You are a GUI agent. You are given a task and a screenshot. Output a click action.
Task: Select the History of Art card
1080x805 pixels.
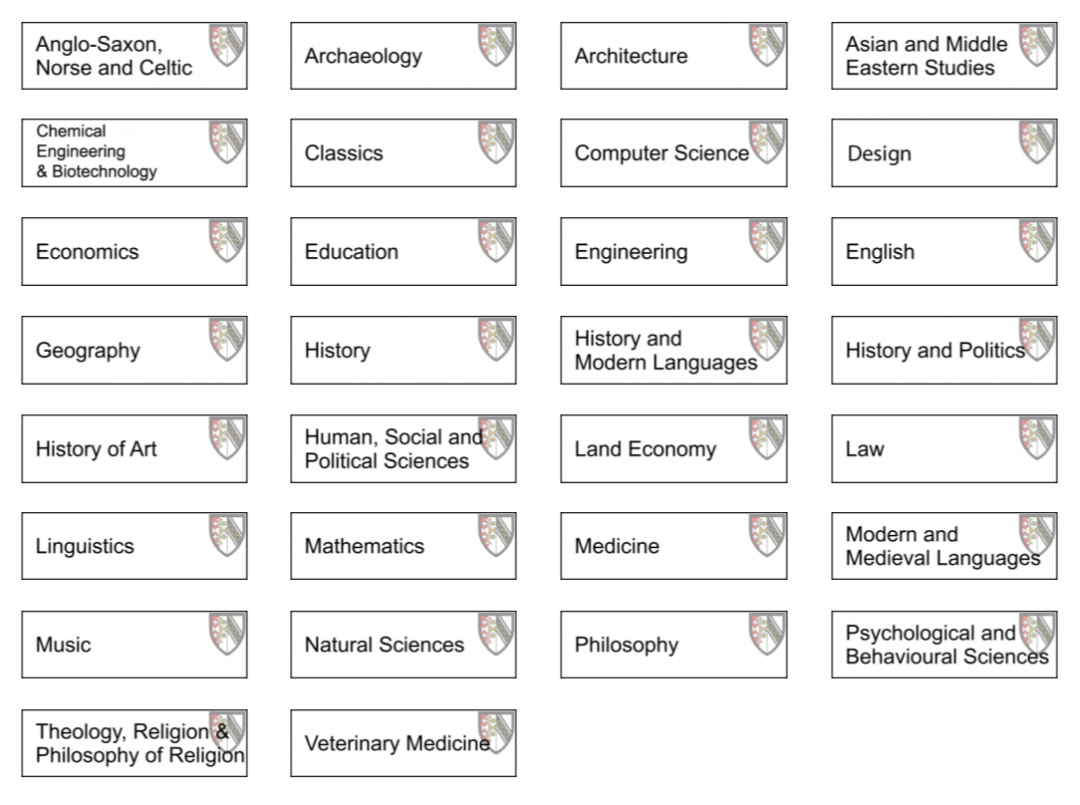134,448
